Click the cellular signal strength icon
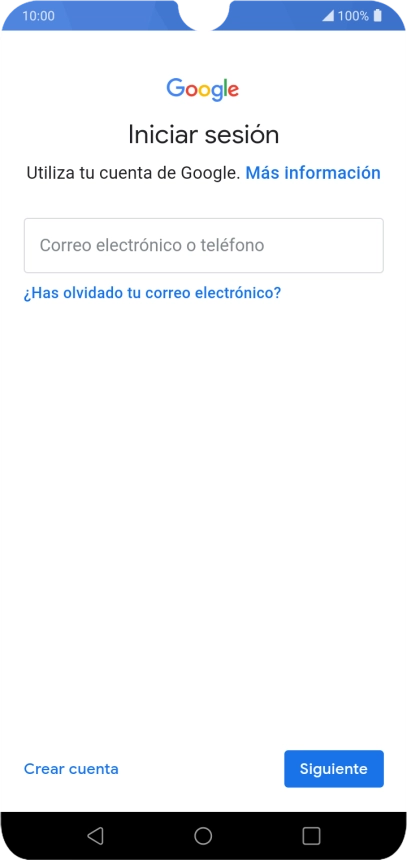The image size is (407, 860). point(328,16)
